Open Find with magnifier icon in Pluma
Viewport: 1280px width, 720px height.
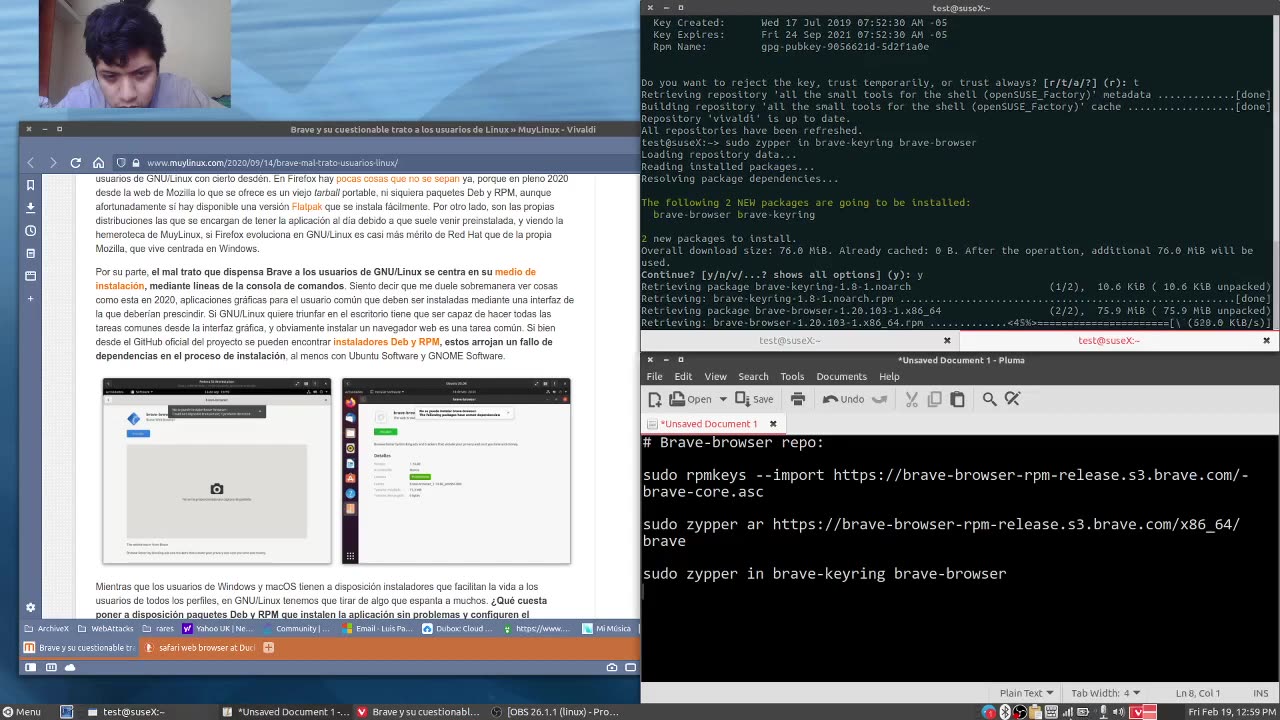pos(989,399)
